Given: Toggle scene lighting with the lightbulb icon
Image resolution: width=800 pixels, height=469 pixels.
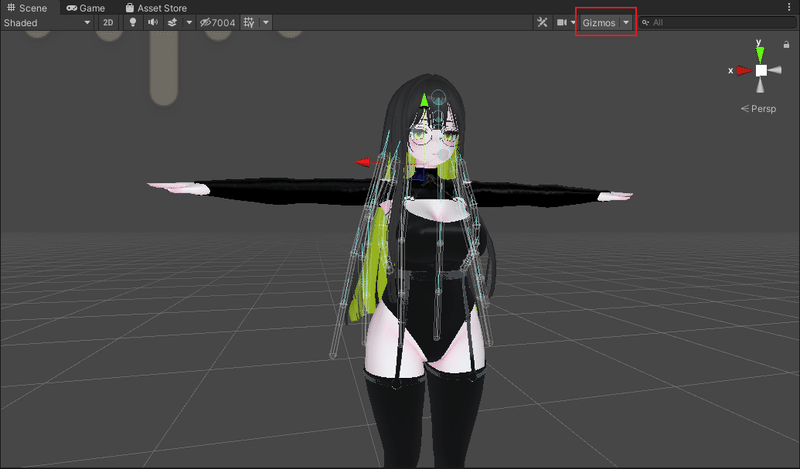Looking at the screenshot, I should coord(133,22).
